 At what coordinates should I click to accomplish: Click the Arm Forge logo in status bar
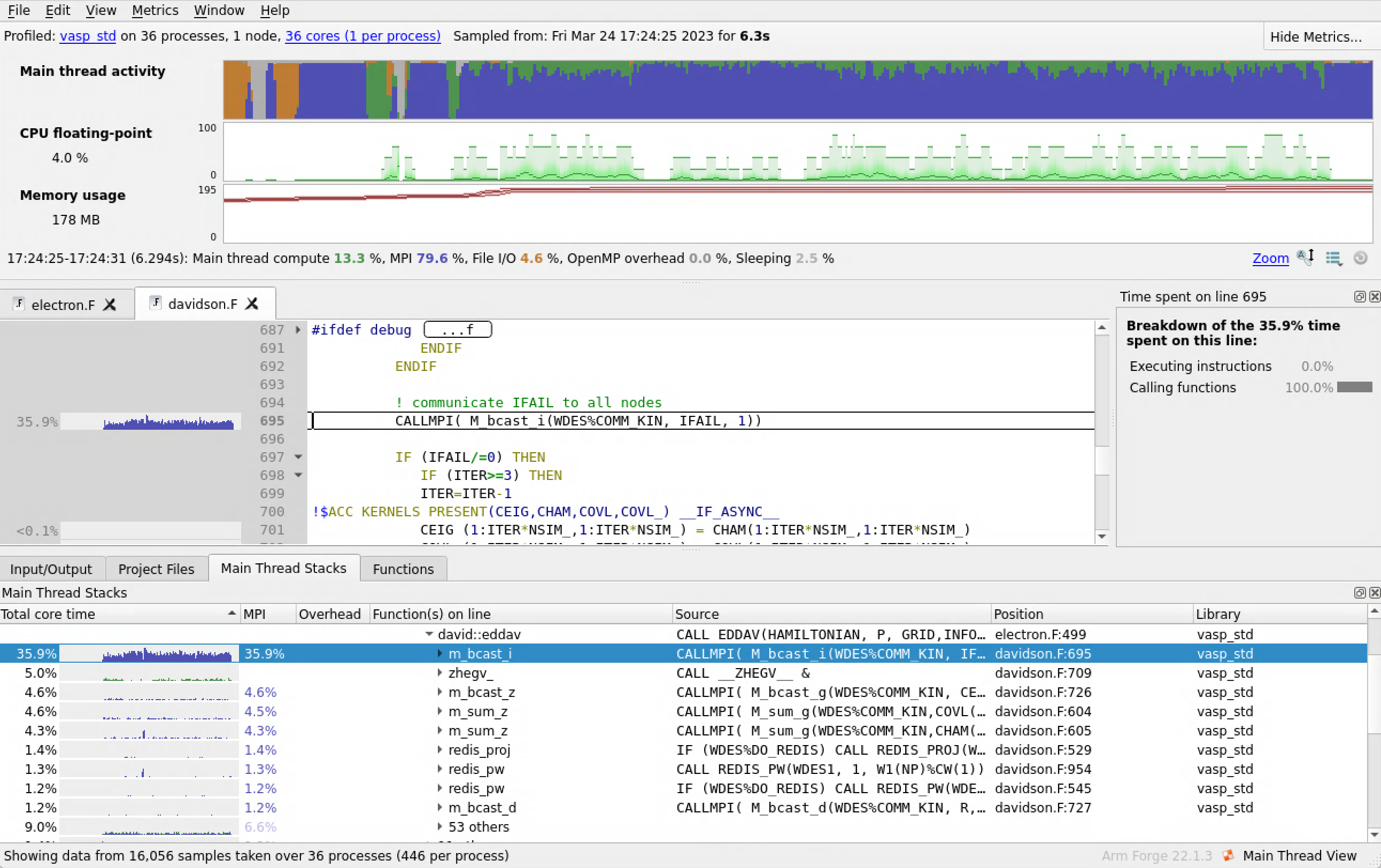(1228, 855)
